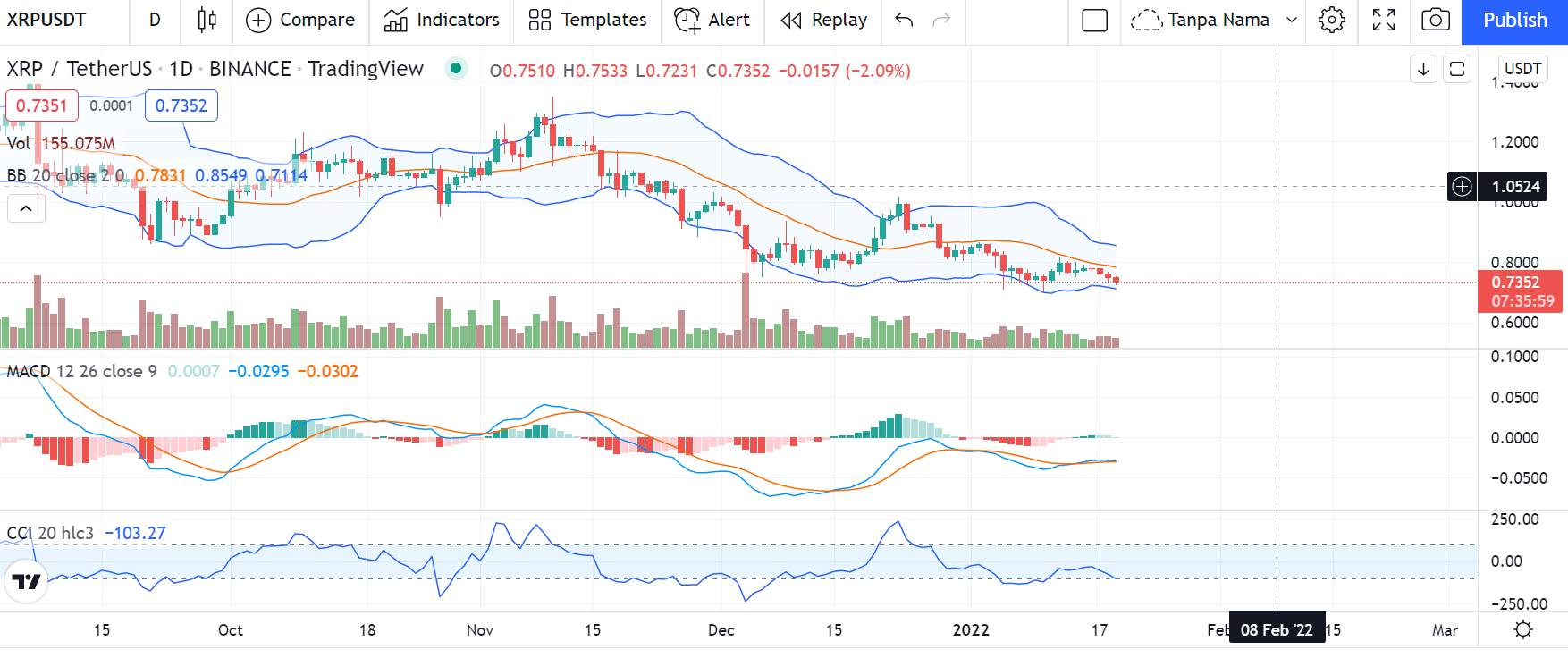Click the buy price 0.7352 button
Screen dimensions: 1568x658
(181, 105)
